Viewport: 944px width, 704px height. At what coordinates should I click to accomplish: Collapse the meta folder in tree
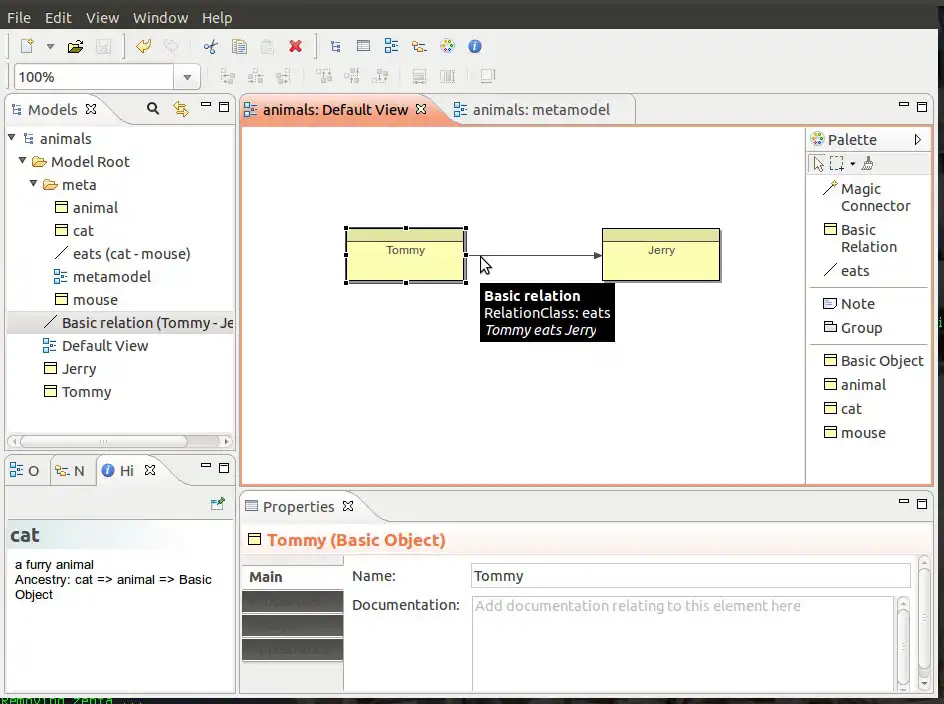point(34,184)
